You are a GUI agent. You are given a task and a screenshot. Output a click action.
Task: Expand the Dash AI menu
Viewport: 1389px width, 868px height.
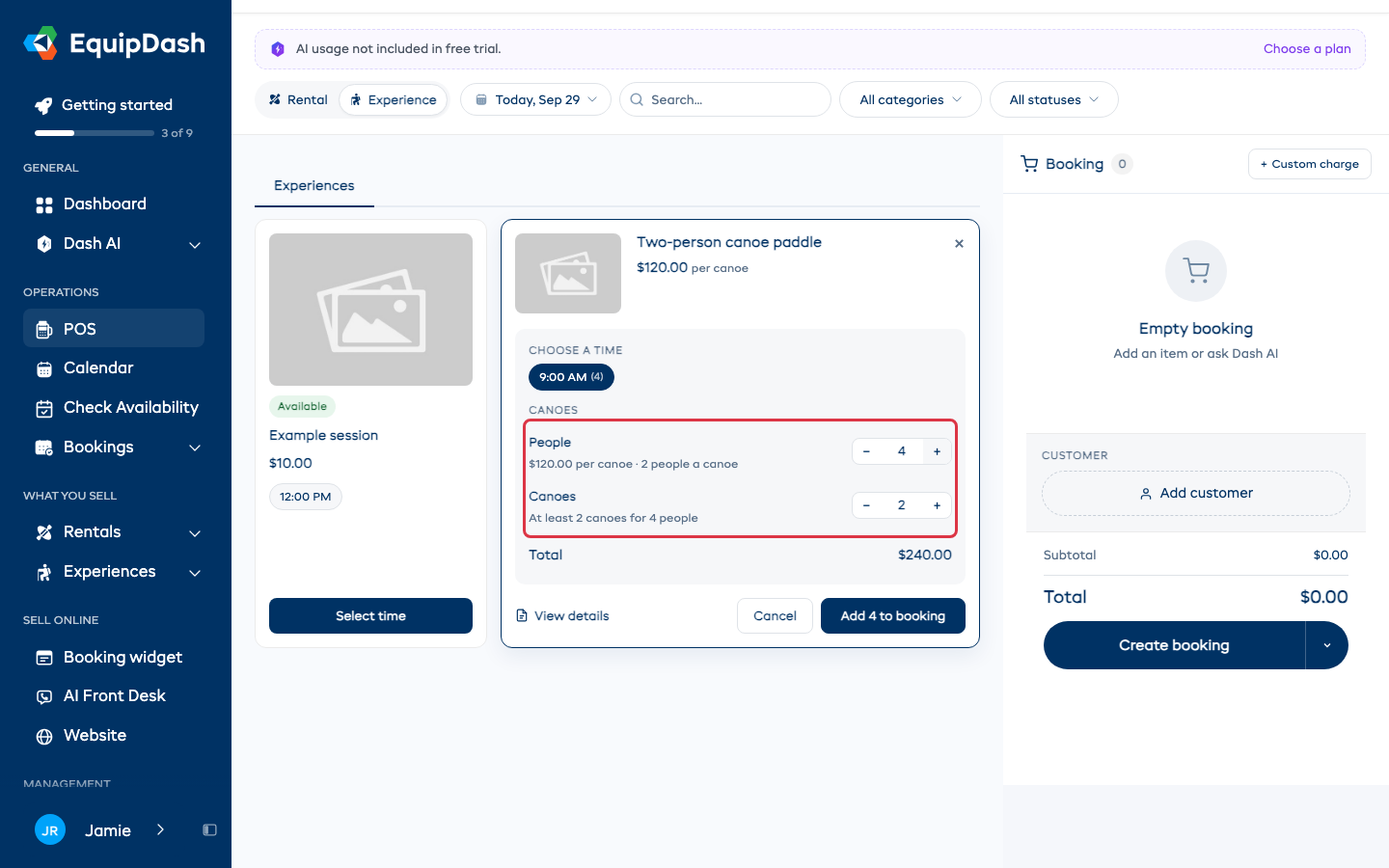(195, 245)
